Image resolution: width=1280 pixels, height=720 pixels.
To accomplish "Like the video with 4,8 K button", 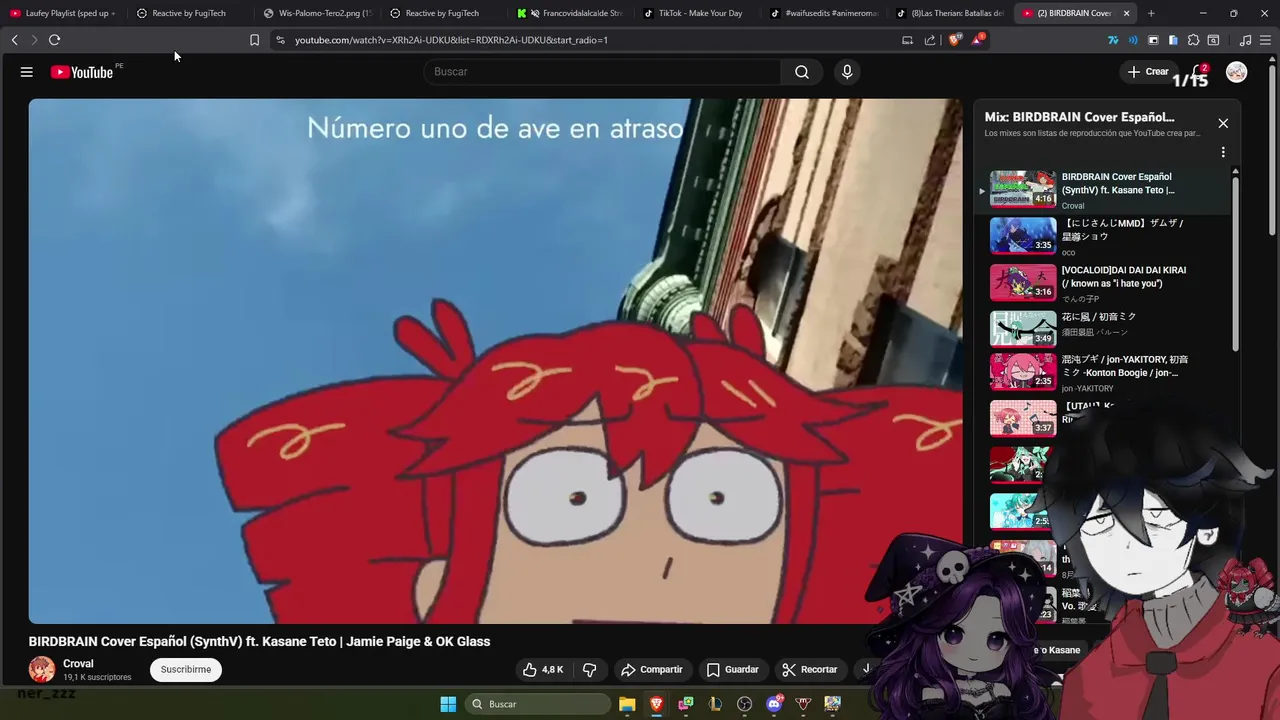I will 543,670.
